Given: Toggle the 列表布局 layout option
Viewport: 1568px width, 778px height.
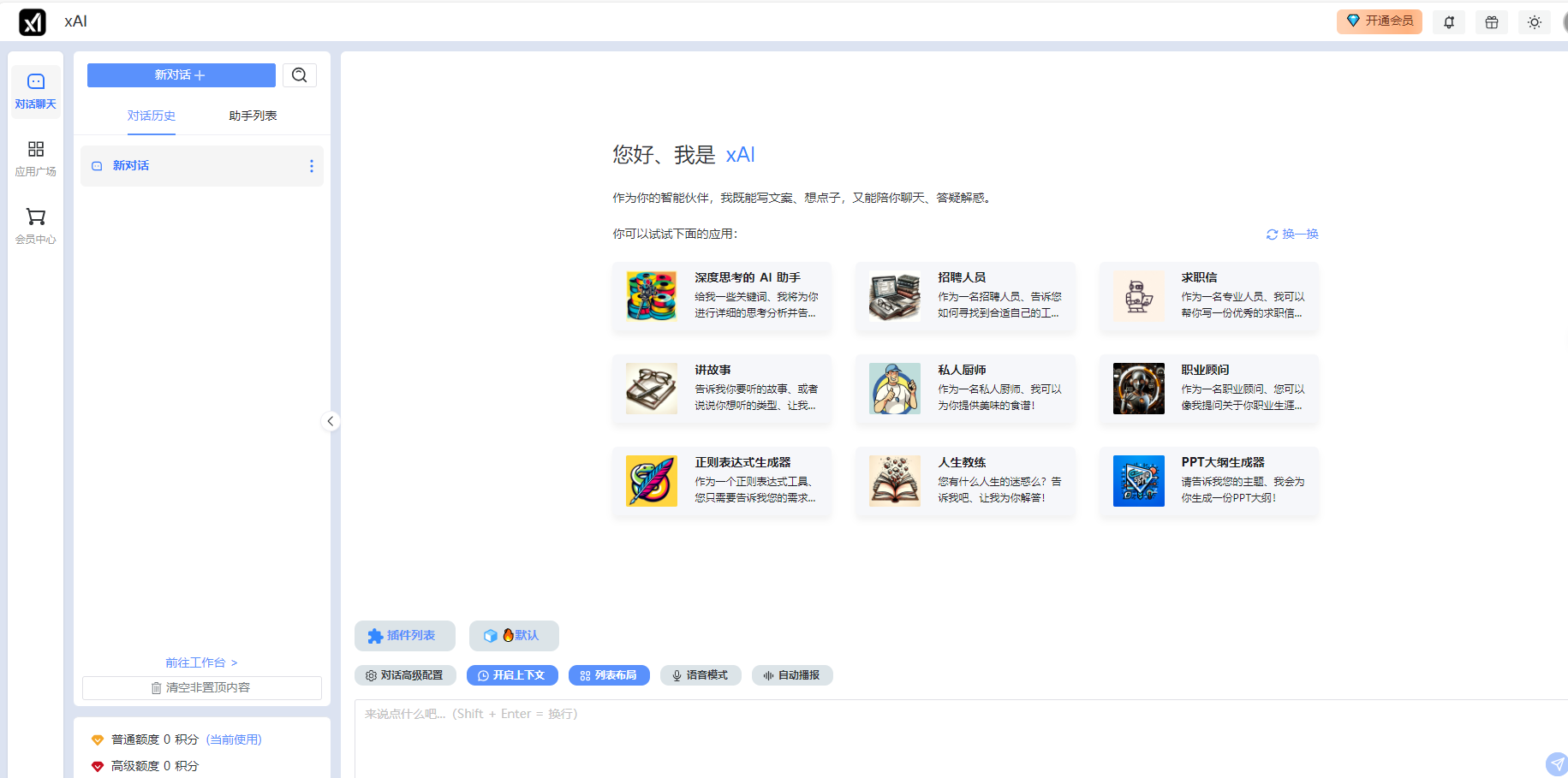Looking at the screenshot, I should point(609,675).
